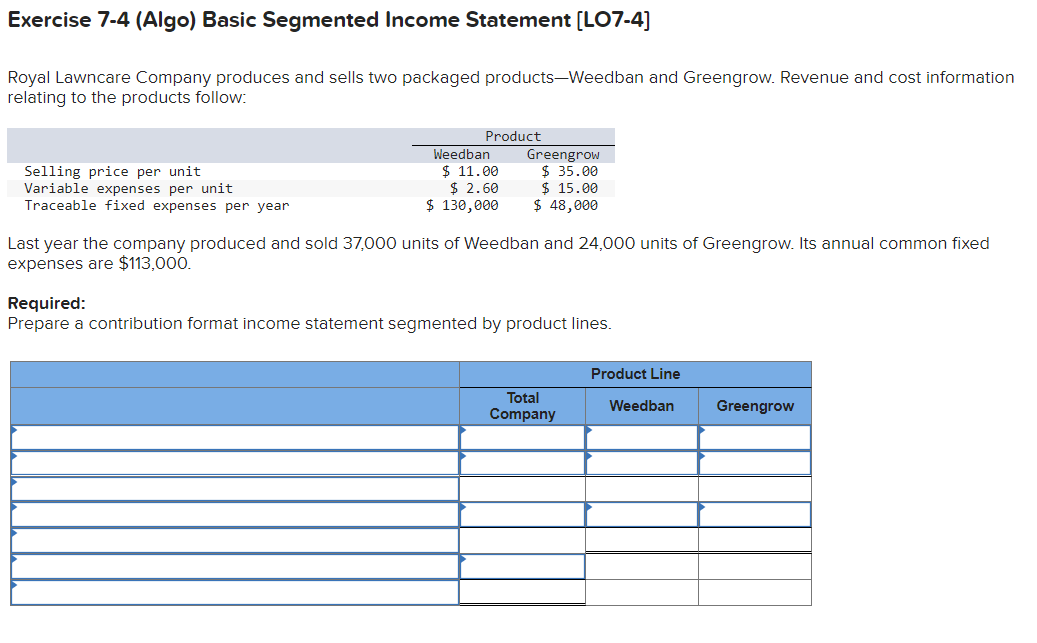Open the fourth row label dropdown
The image size is (1037, 643).
click(230, 514)
